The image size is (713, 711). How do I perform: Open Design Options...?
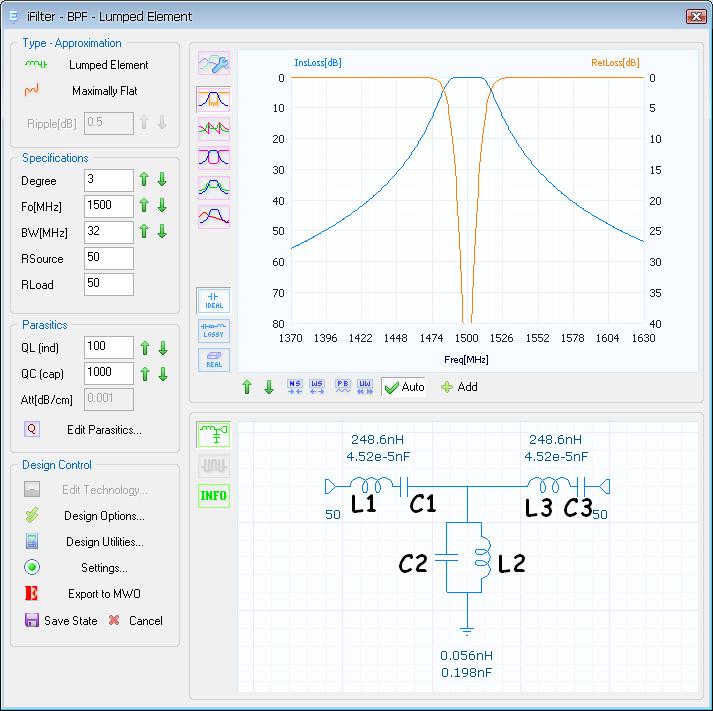[104, 516]
